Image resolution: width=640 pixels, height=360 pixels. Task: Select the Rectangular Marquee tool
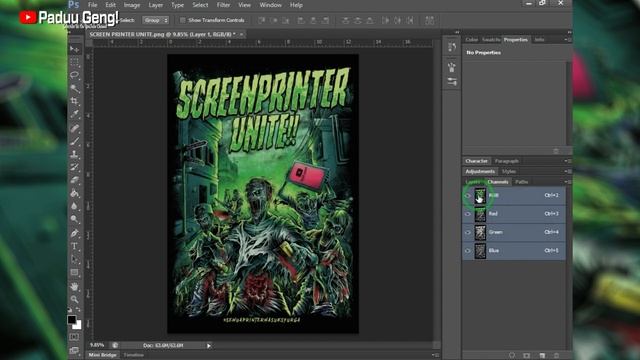pos(74,62)
